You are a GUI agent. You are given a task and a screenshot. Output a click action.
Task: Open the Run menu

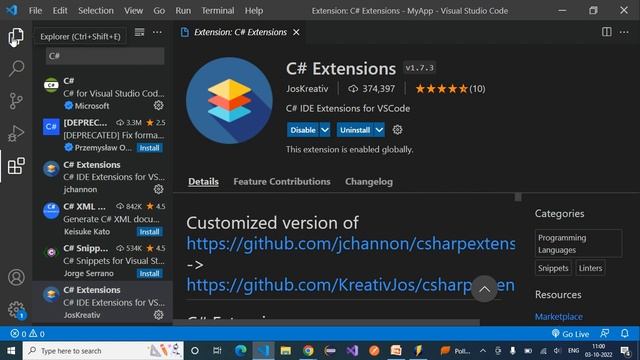[183, 11]
